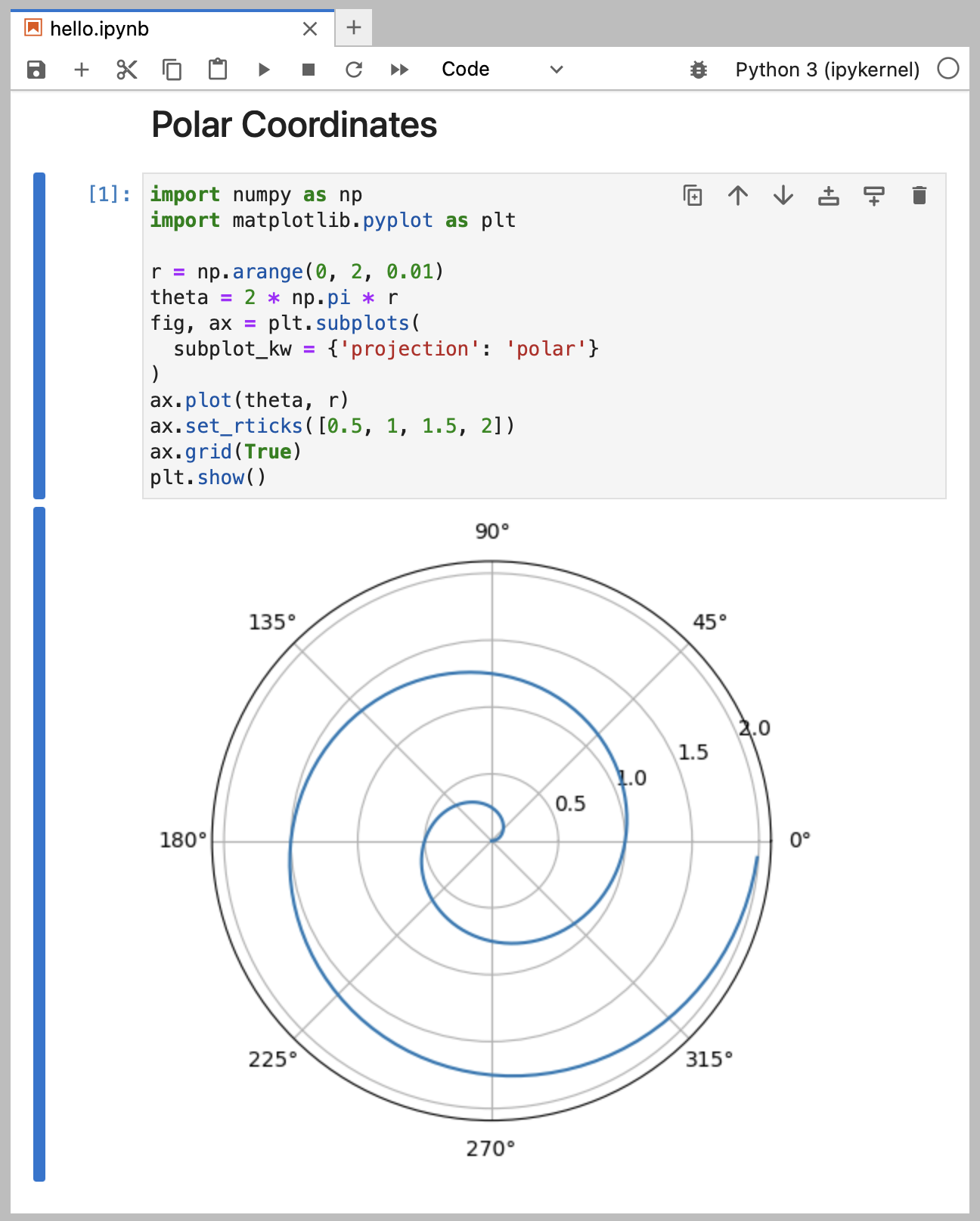Insert a new cell below using plus icon
This screenshot has width=980, height=1221.
pos(82,70)
